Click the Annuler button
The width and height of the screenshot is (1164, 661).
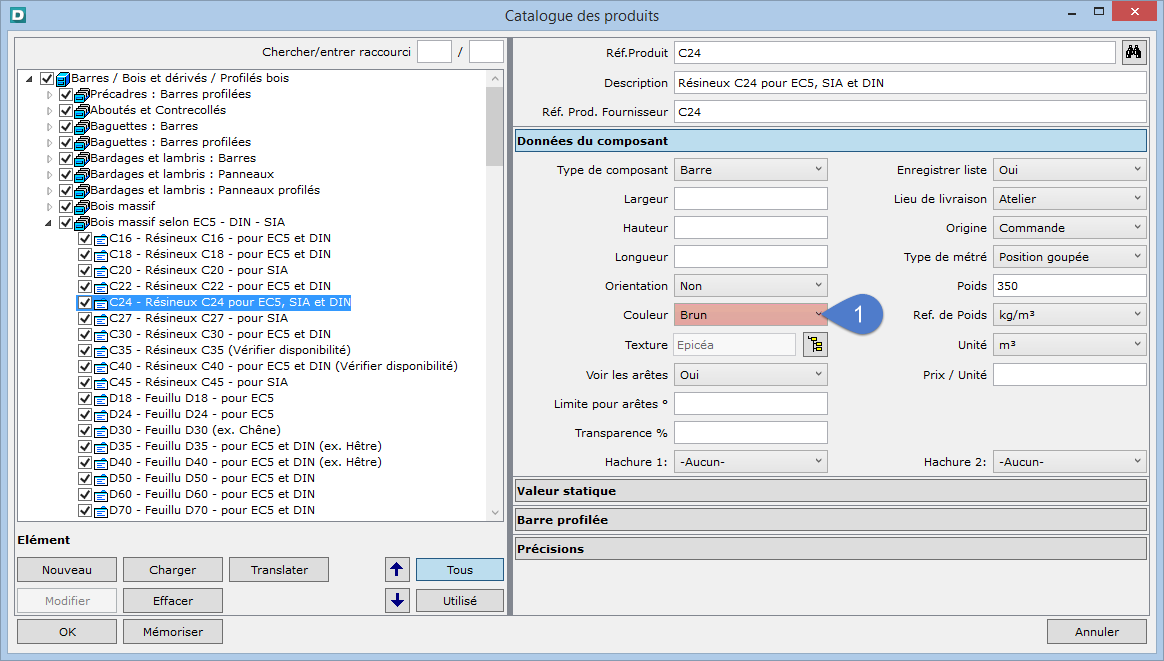[x=1096, y=631]
